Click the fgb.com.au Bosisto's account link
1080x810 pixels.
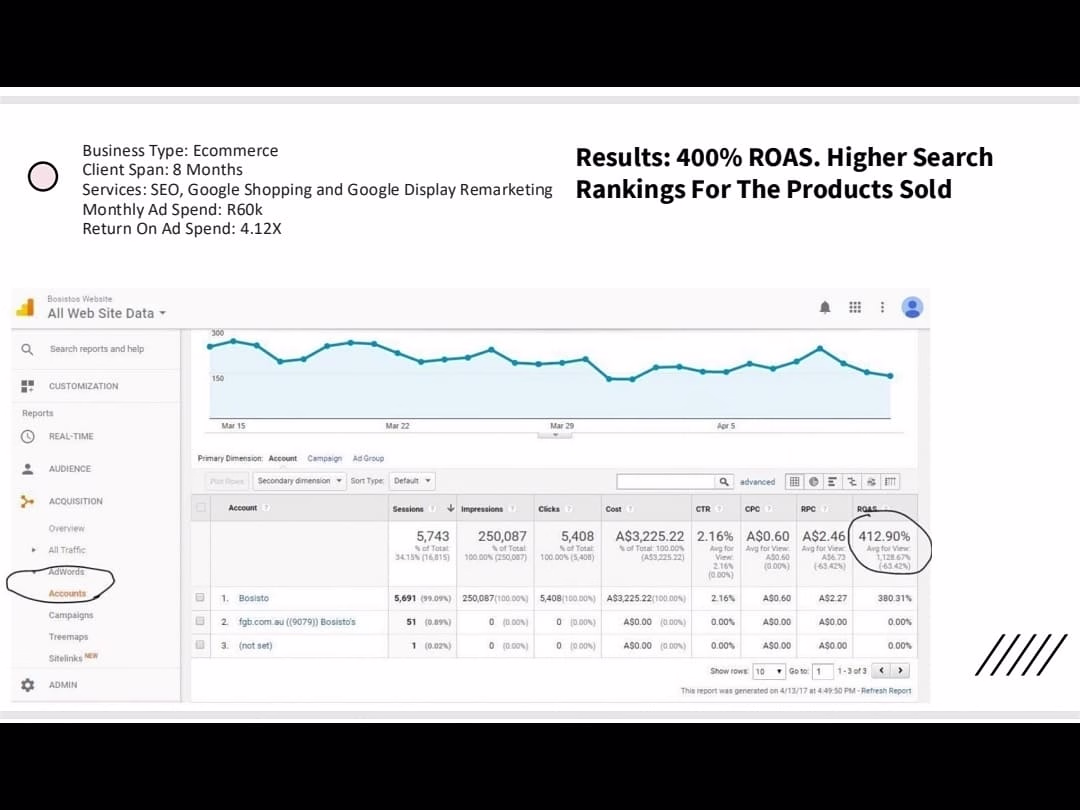[297, 622]
